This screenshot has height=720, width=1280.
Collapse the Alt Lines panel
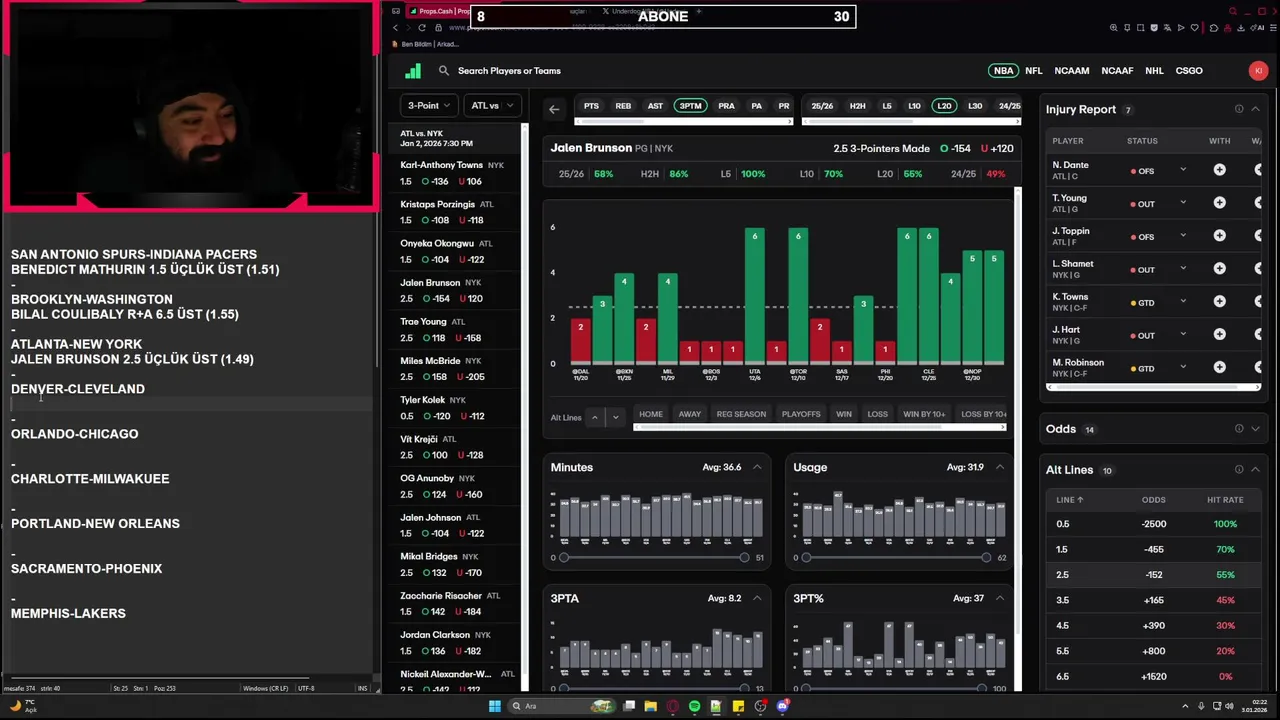pos(1256,470)
